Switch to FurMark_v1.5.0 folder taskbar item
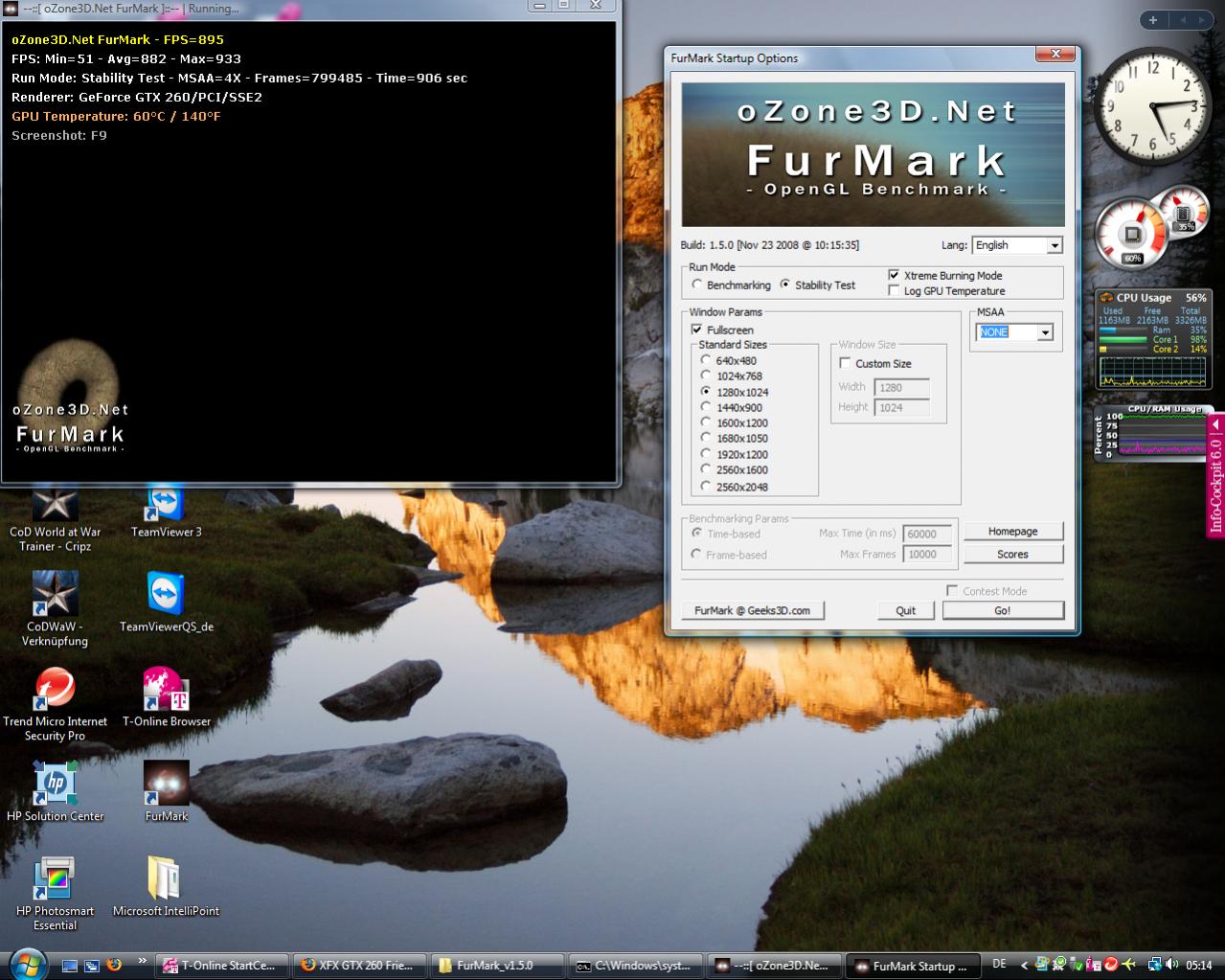This screenshot has height=980, width=1225. [498, 965]
